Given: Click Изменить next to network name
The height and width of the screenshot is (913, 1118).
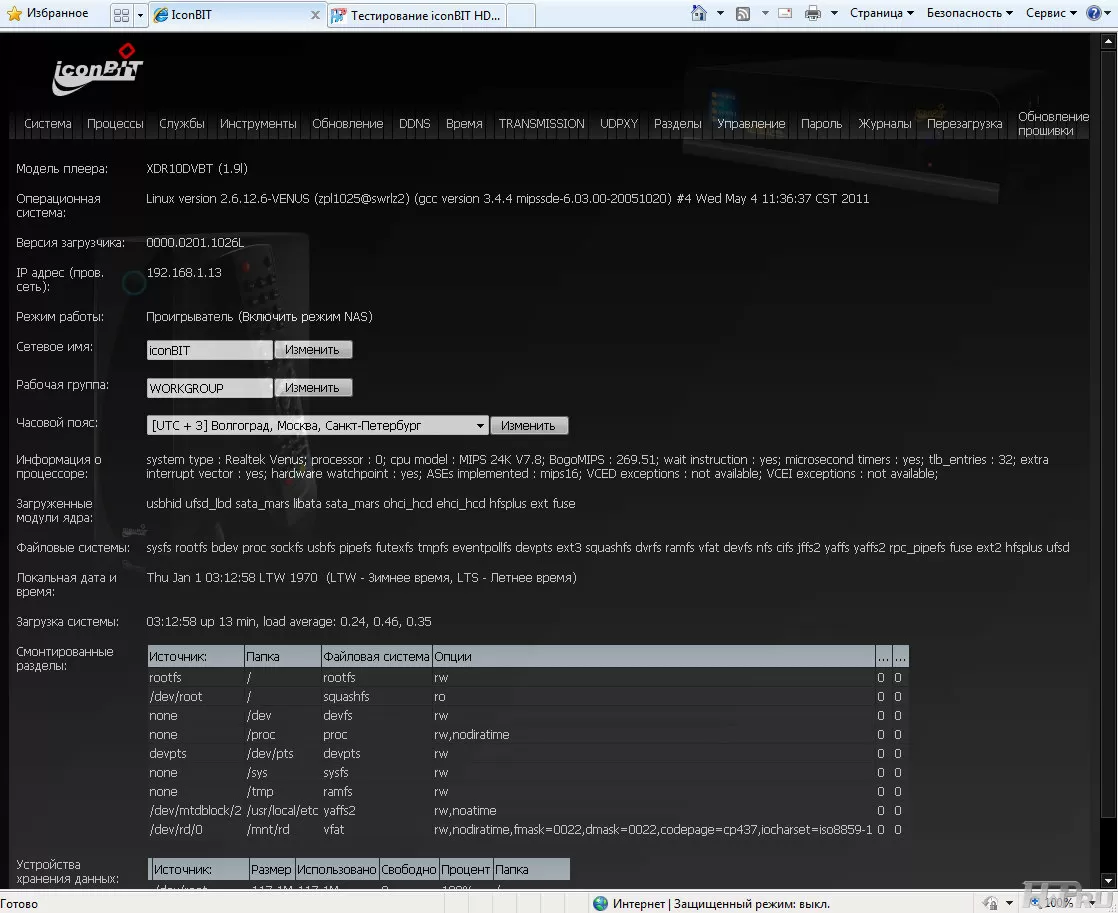Looking at the screenshot, I should 313,350.
